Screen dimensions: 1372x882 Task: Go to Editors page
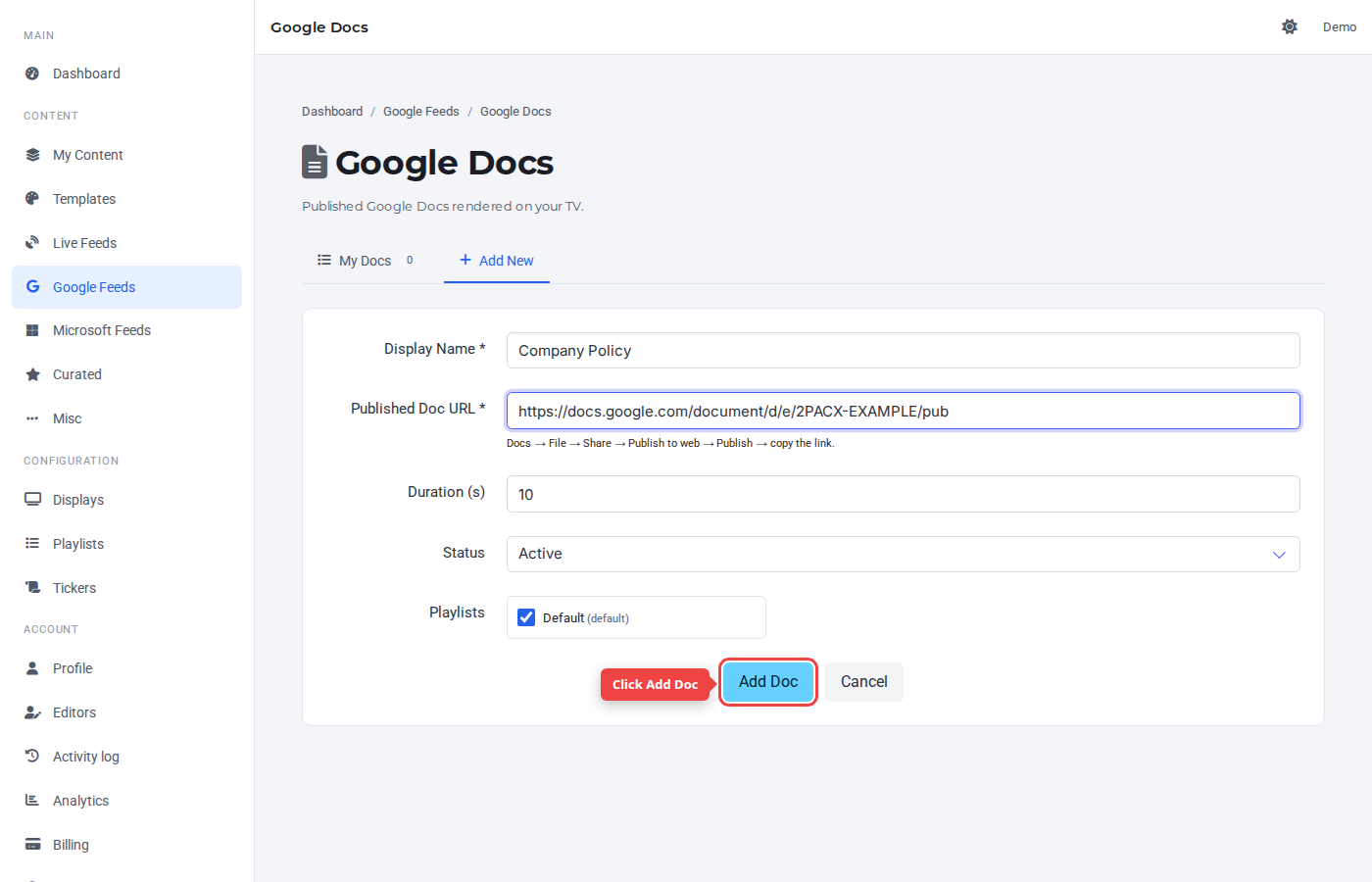tap(126, 712)
